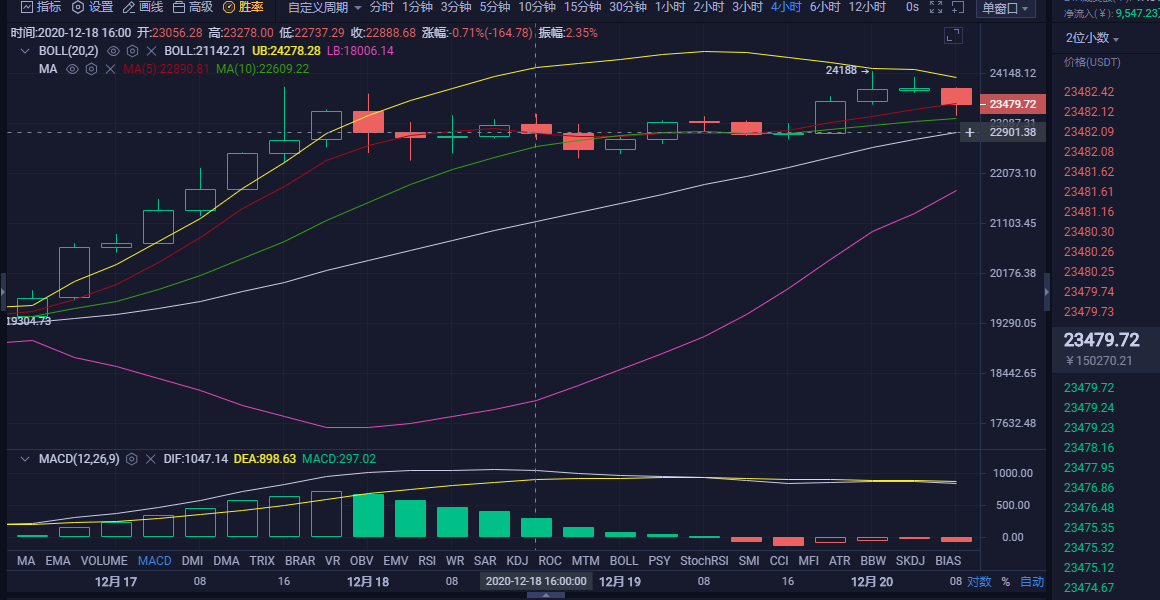Maximize chart pane using corner bracket icon
The image size is (1160, 600).
point(954,35)
